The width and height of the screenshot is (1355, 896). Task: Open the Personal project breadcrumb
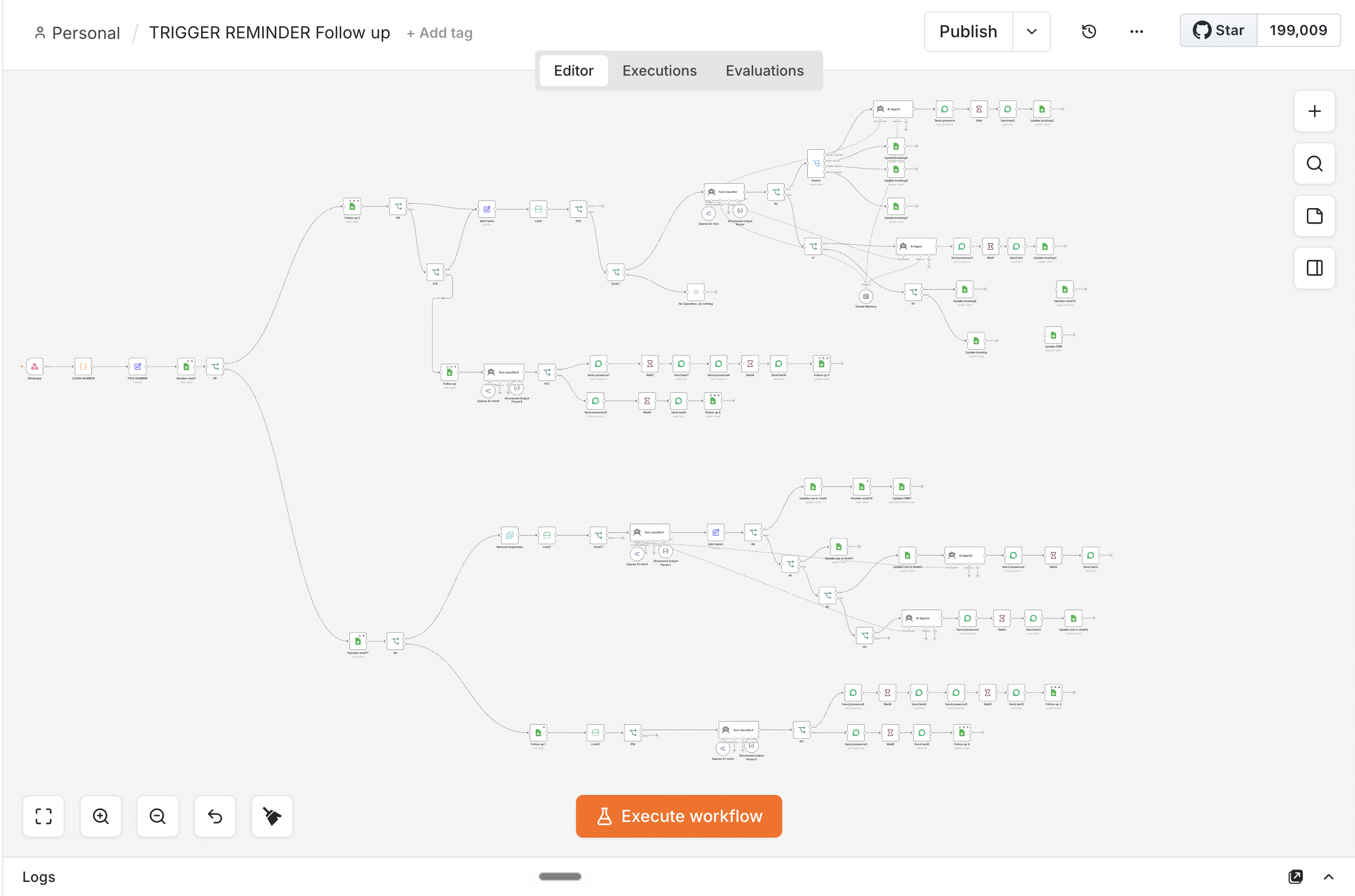point(77,32)
